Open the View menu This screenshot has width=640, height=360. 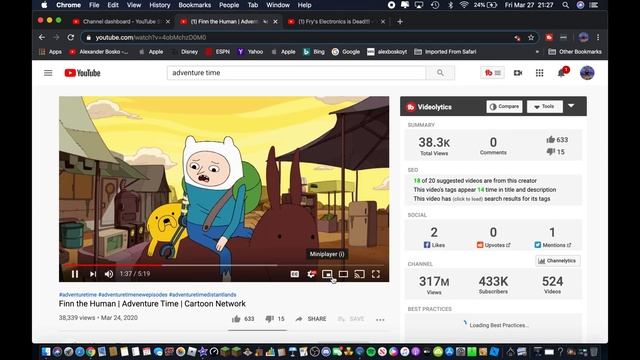coord(133,5)
